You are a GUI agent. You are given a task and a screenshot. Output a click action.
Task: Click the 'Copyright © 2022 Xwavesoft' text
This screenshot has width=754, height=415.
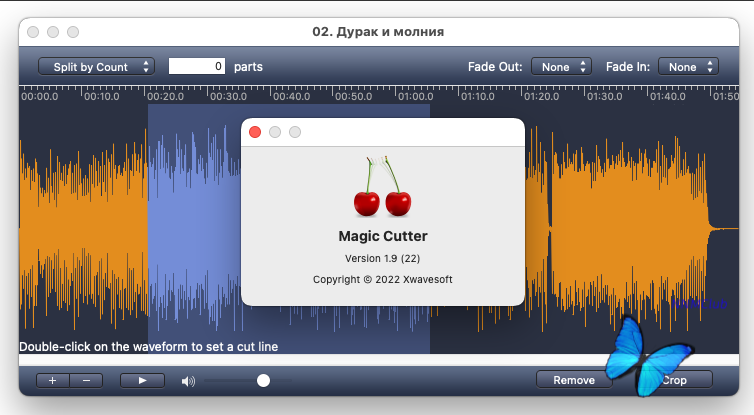pyautogui.click(x=383, y=279)
